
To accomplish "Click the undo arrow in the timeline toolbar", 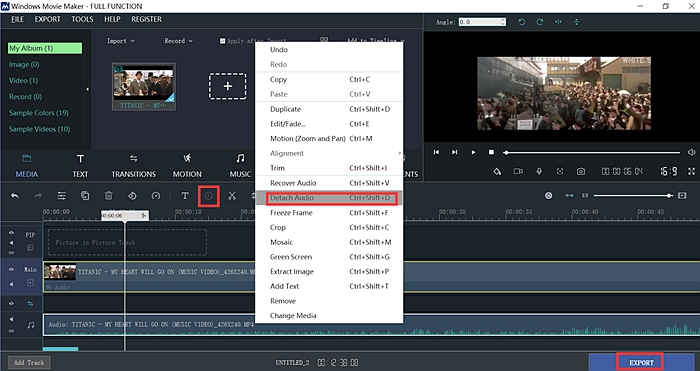I will click(x=15, y=196).
